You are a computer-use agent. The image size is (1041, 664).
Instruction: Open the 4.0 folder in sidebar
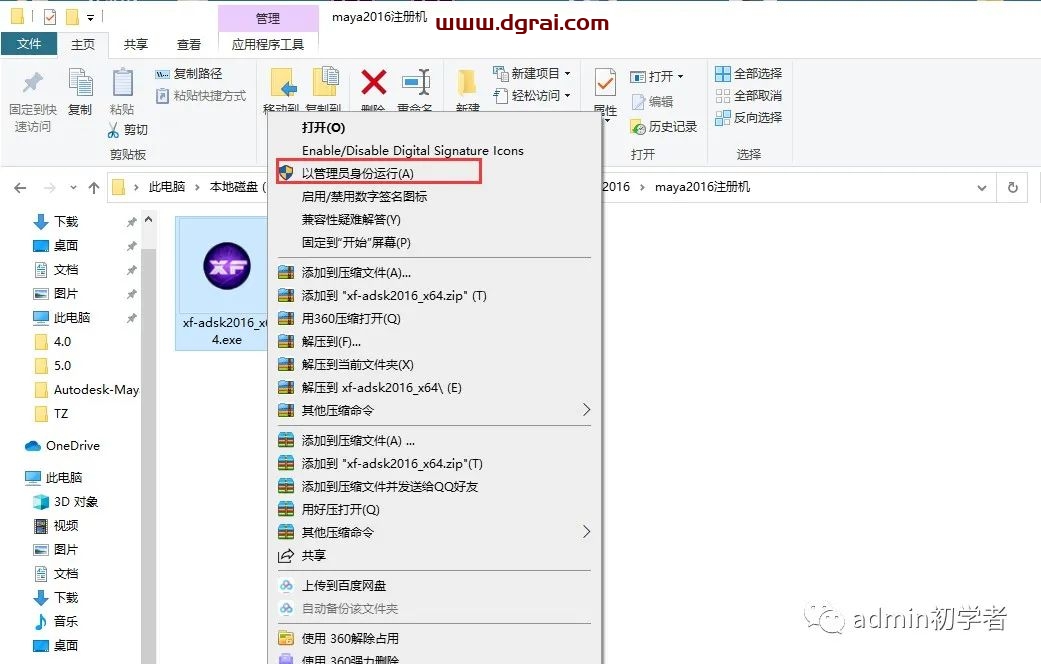point(52,342)
